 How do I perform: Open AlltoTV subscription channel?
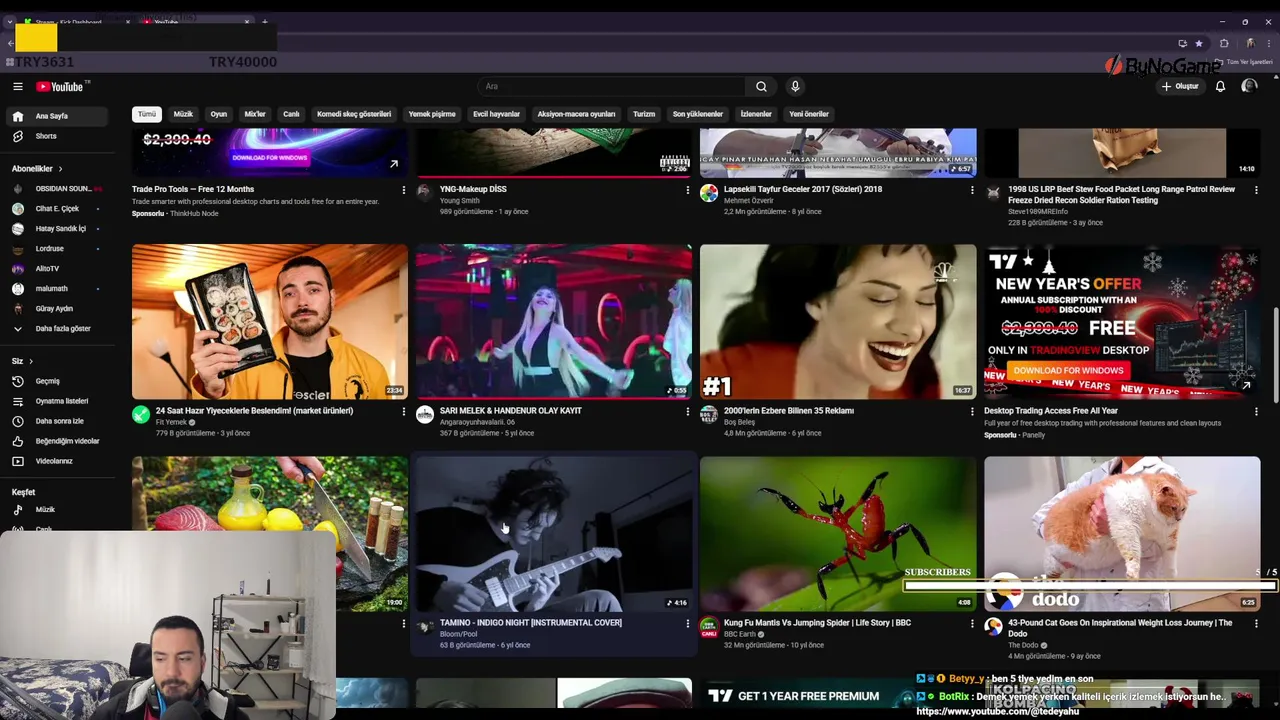pyautogui.click(x=55, y=269)
